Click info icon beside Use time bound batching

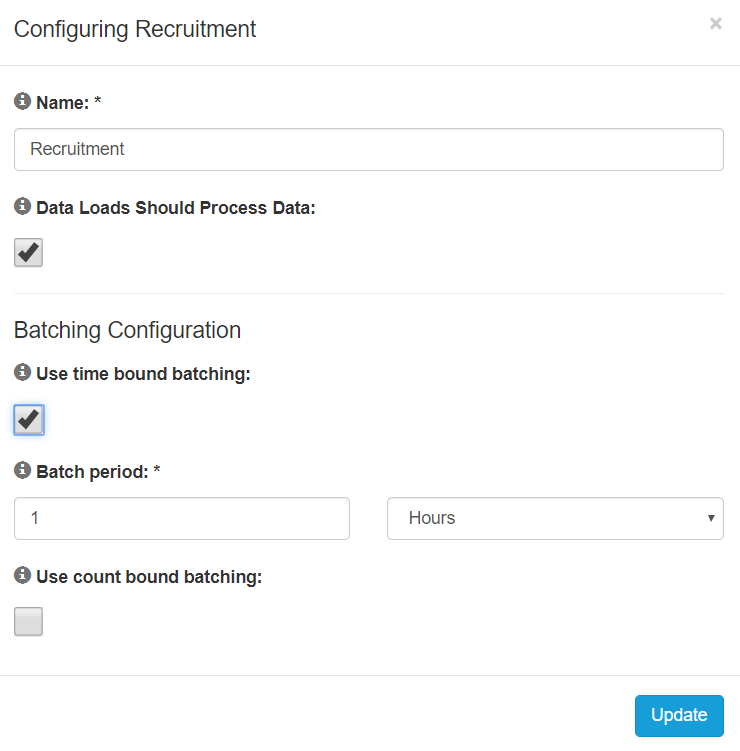[22, 373]
